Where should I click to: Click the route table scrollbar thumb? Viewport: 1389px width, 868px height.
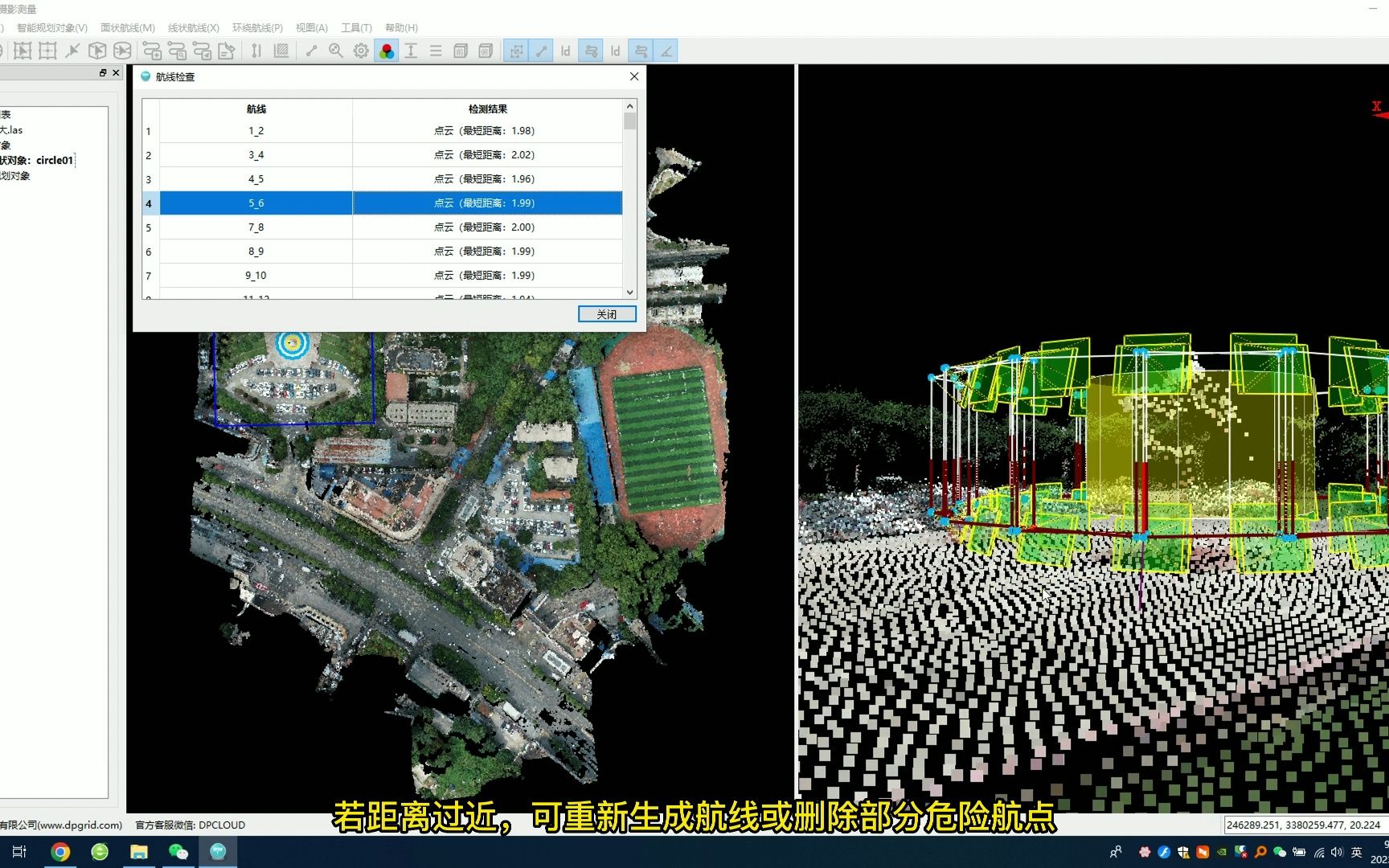(x=630, y=121)
